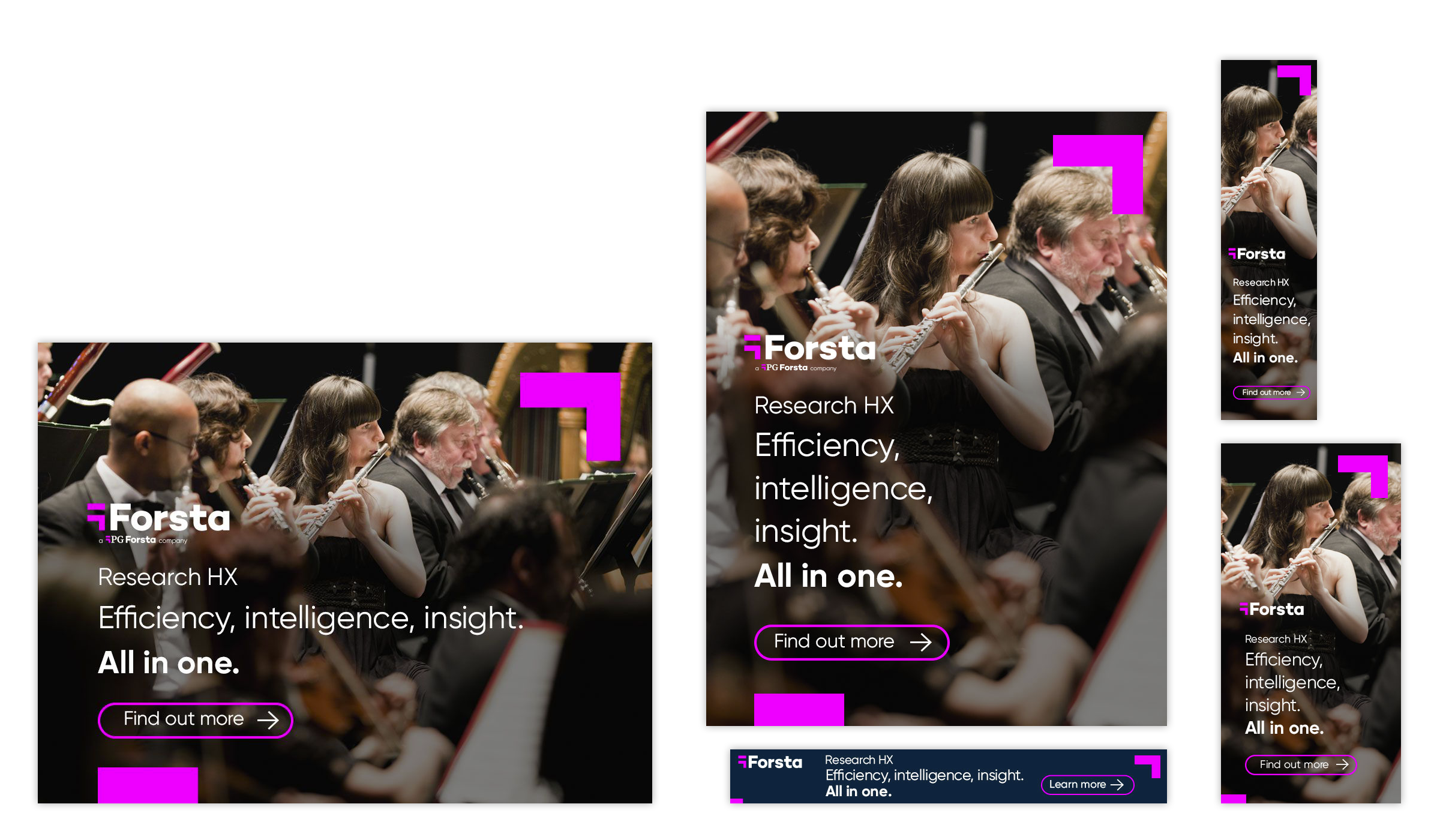Click Find out more on skyscraper ad
Viewport: 1440px width, 840px height.
(x=1271, y=392)
